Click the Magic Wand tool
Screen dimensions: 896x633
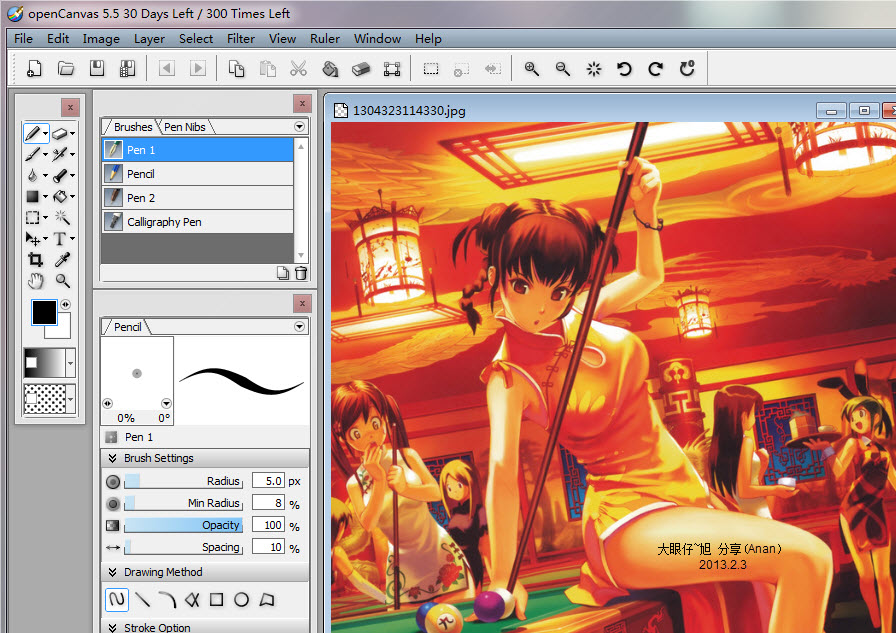[x=62, y=218]
